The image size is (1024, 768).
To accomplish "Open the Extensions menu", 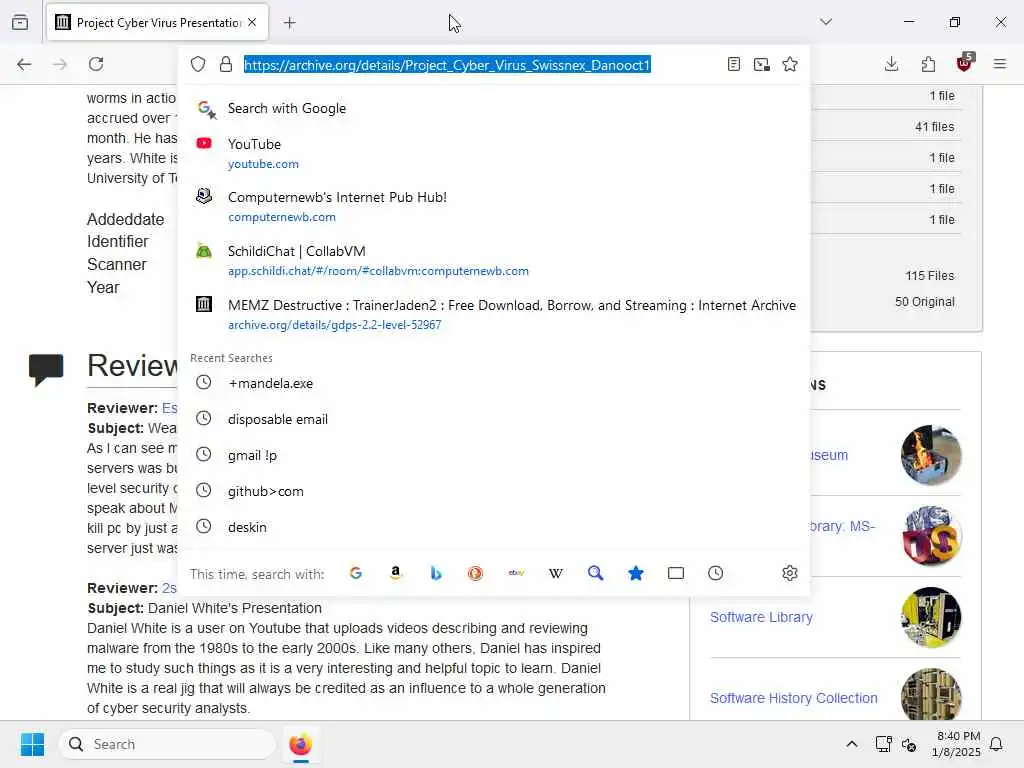I will [x=928, y=64].
